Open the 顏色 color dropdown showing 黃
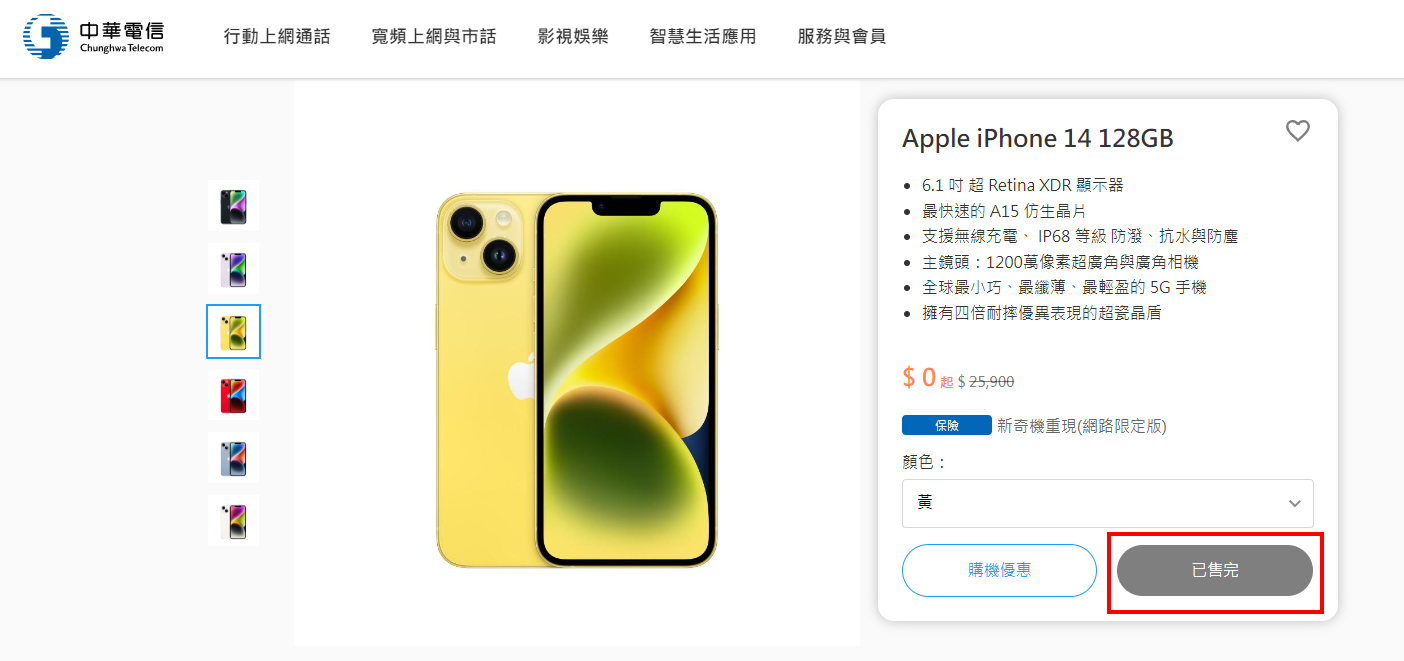This screenshot has height=661, width=1404. tap(1107, 503)
